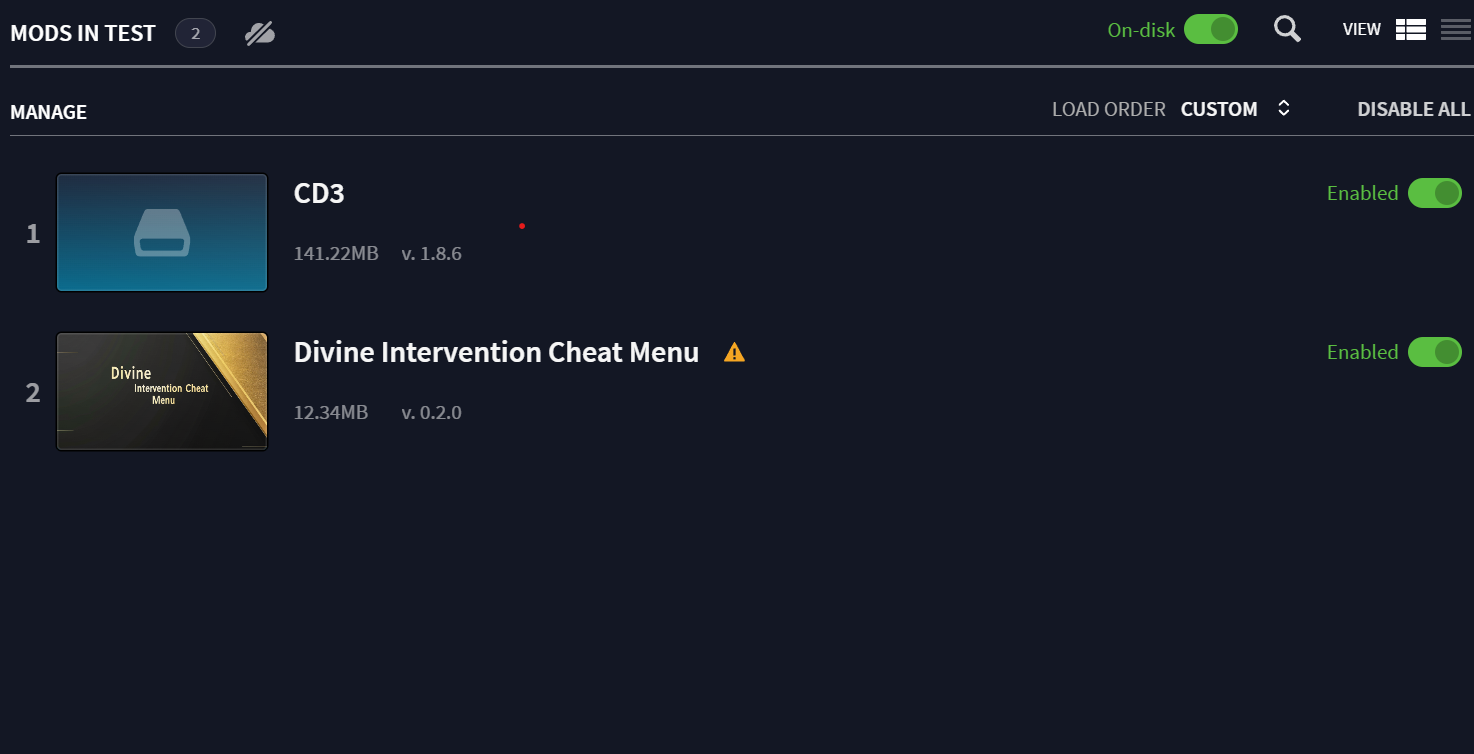Open the CD3 mod title

click(x=319, y=193)
